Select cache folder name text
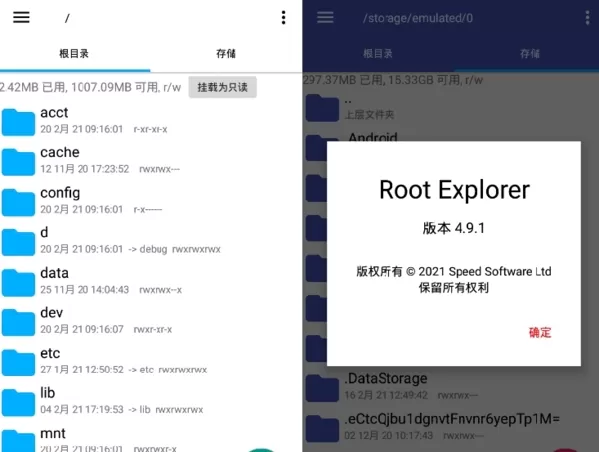This screenshot has height=452, width=599. pos(60,152)
